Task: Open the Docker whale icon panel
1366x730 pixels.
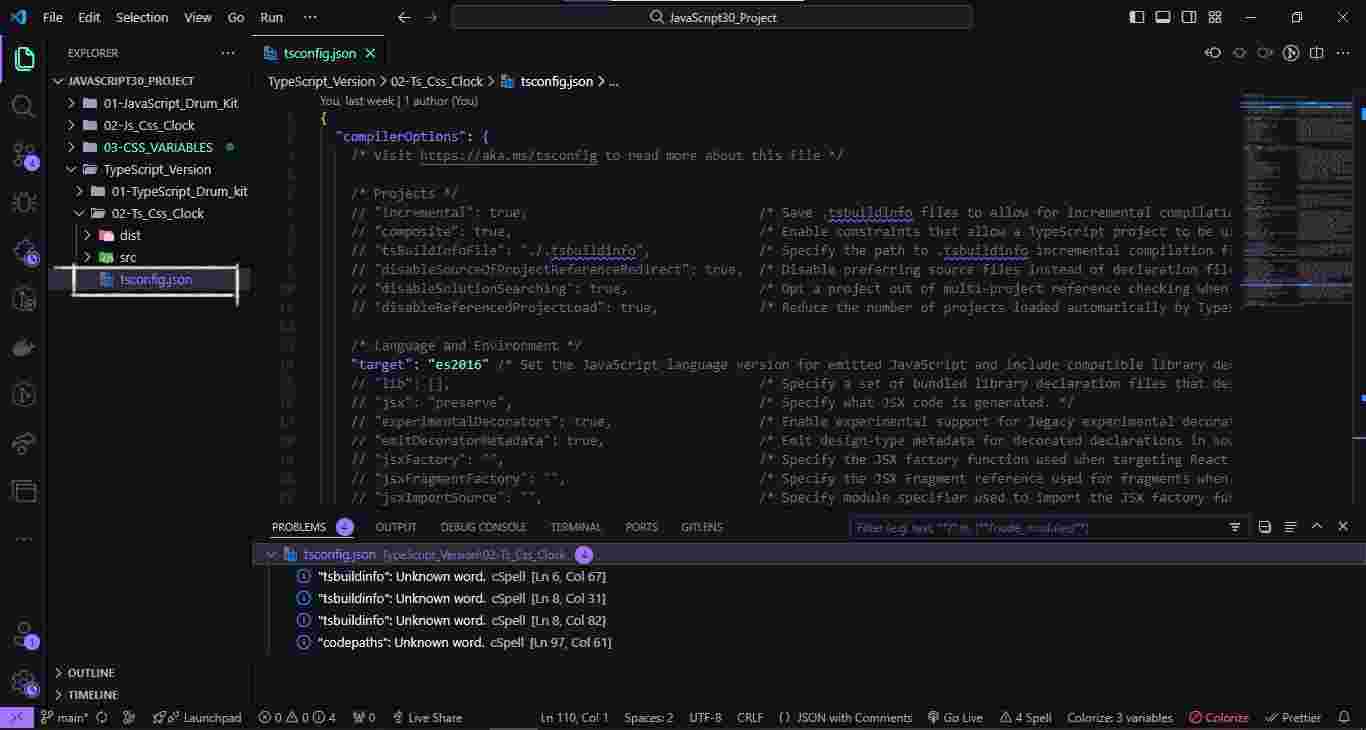Action: 24,347
